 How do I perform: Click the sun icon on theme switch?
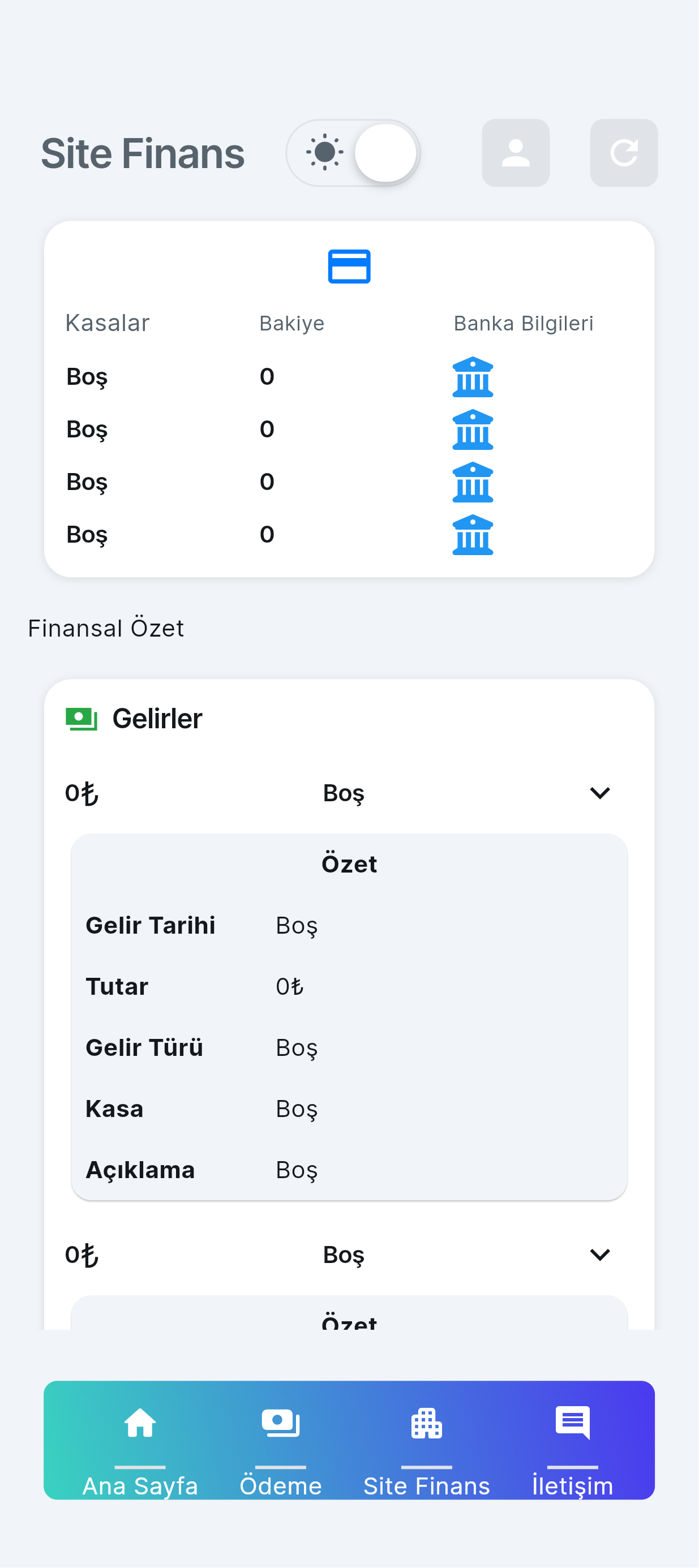324,152
